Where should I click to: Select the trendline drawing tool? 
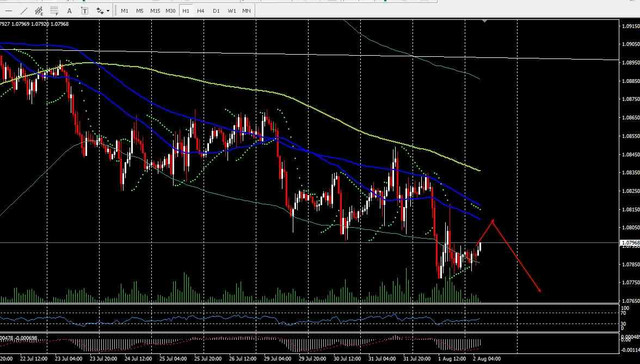pos(24,11)
